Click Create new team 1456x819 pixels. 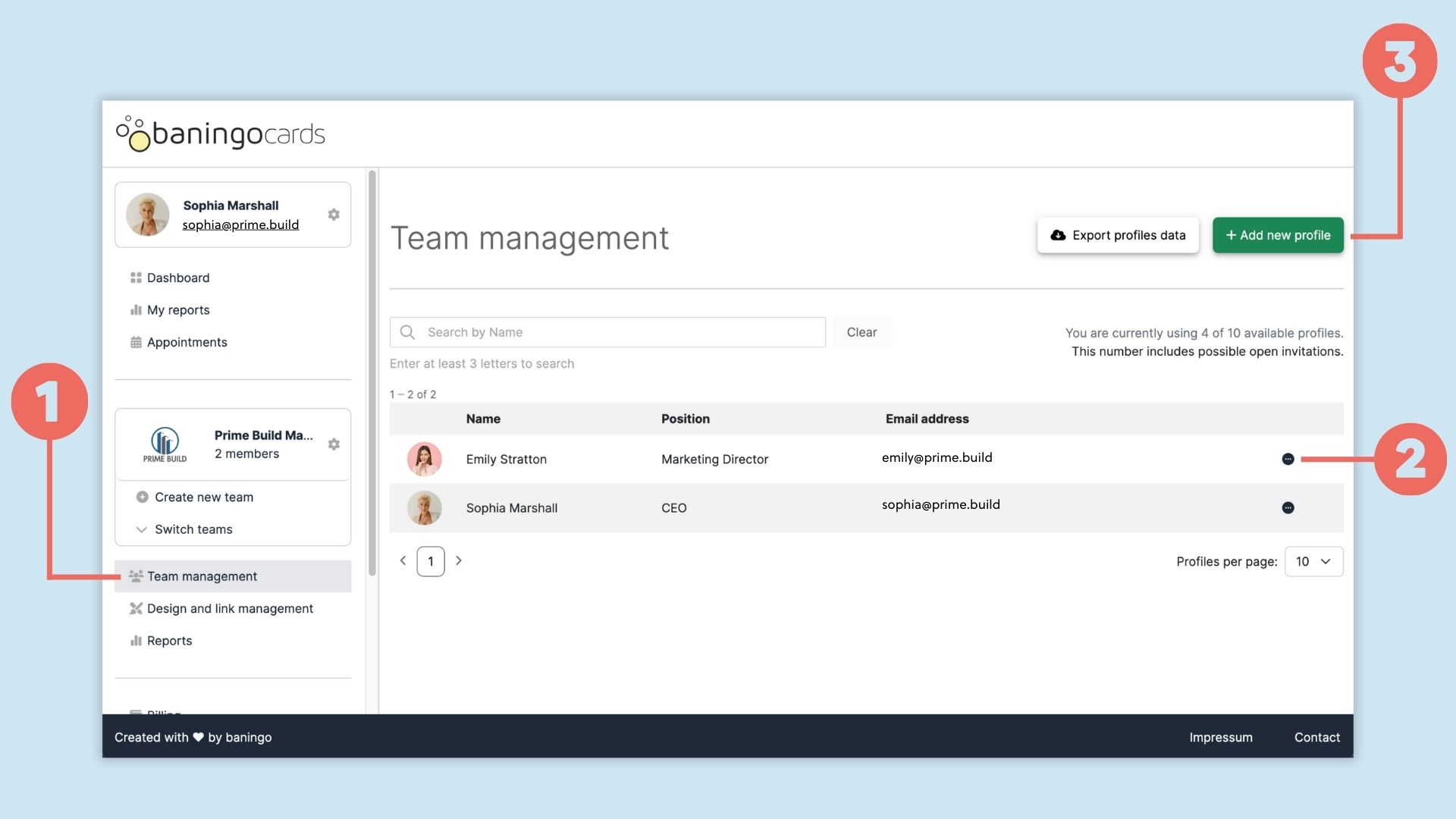point(204,497)
